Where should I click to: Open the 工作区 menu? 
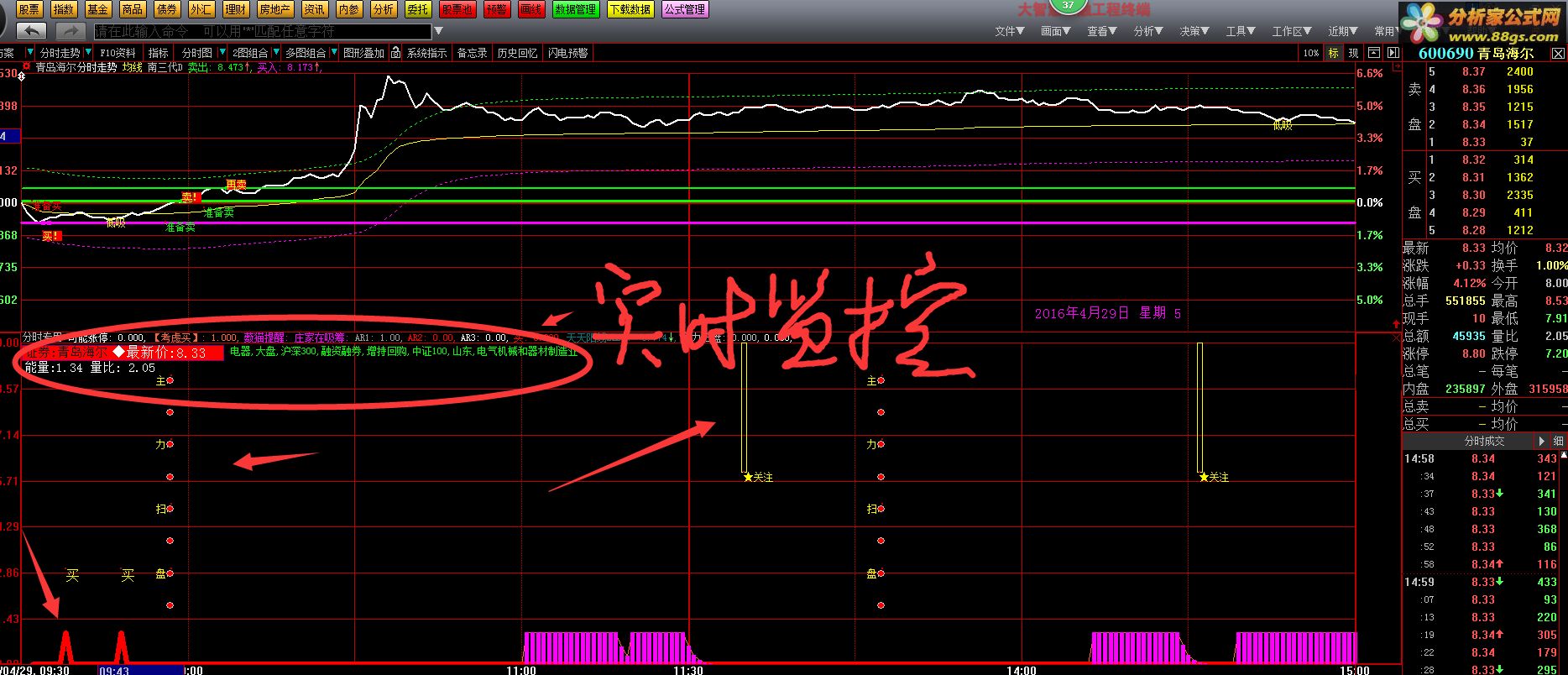coord(1292,31)
